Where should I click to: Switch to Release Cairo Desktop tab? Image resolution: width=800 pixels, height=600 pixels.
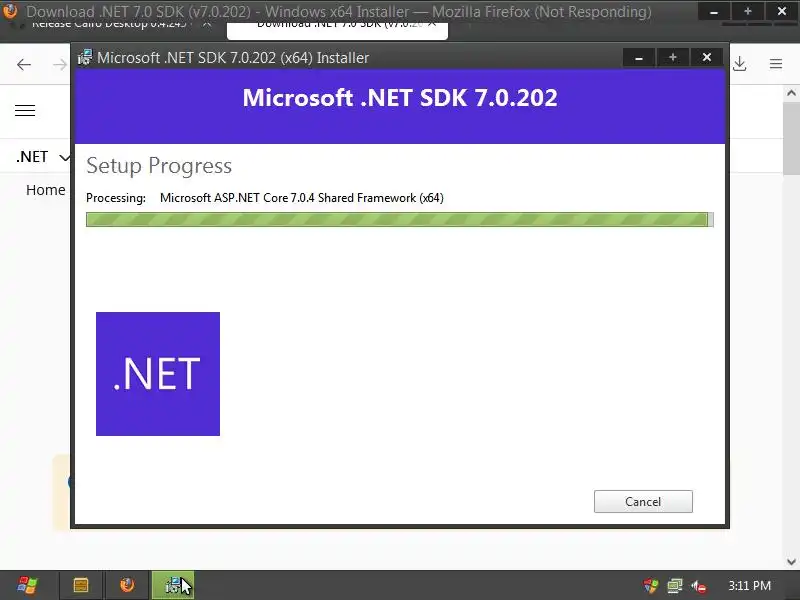click(x=108, y=25)
